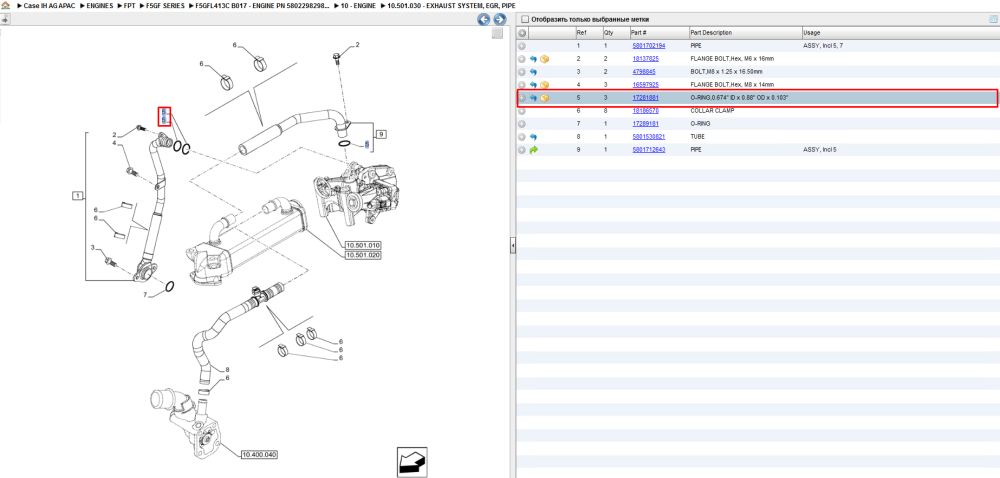Click the large arrow icon below diagram
This screenshot has width=1000, height=478.
(x=411, y=462)
